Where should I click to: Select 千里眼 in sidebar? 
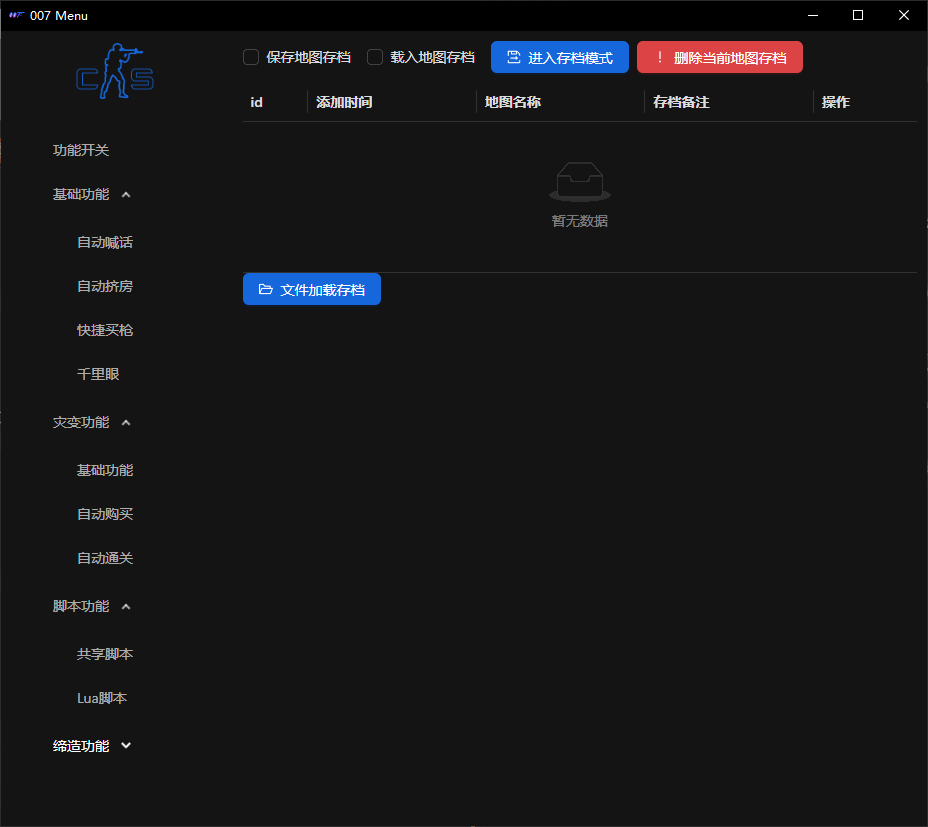tap(98, 374)
